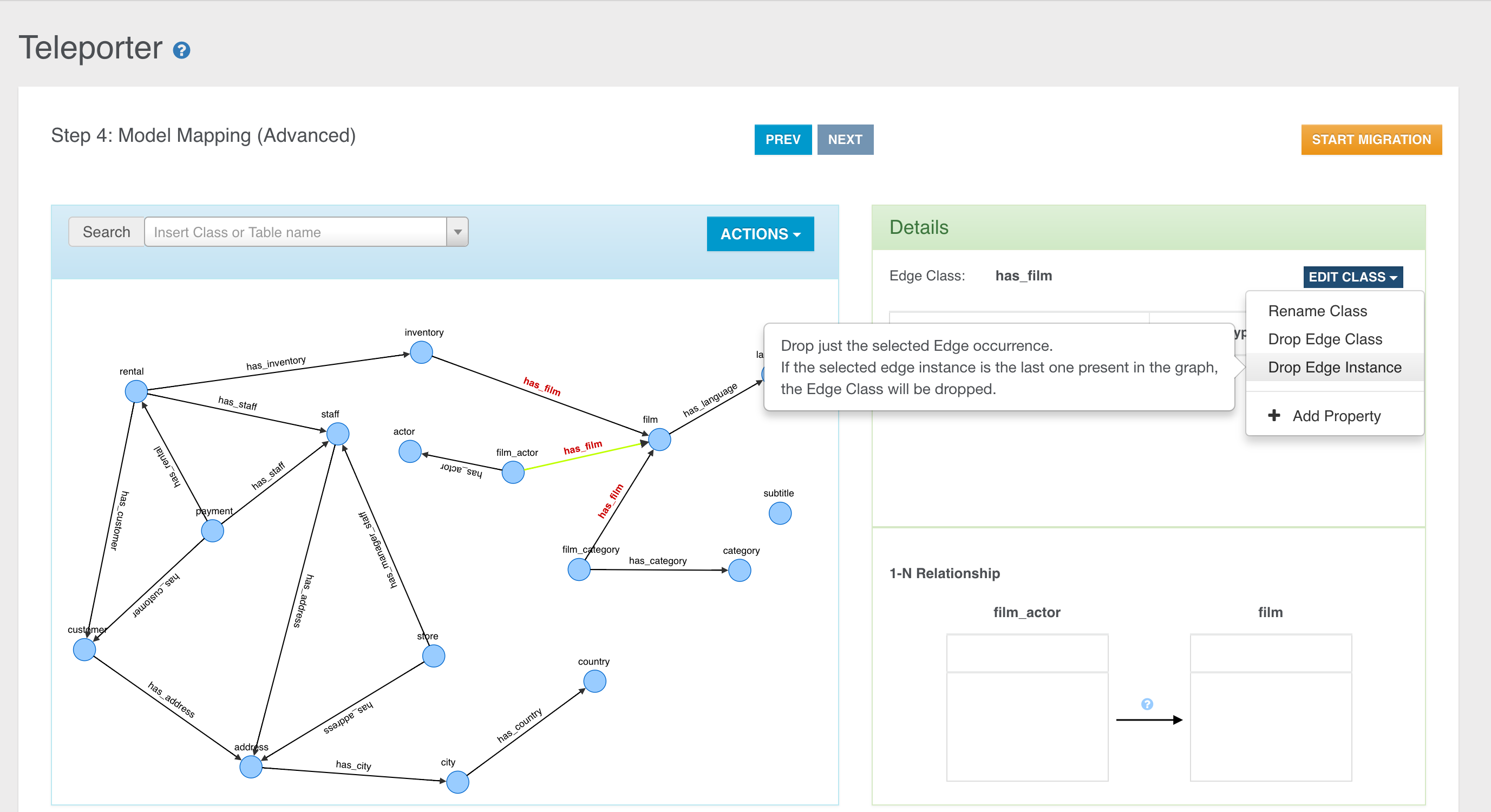Image resolution: width=1491 pixels, height=812 pixels.
Task: Choose Drop Edge Instance menu entry
Action: click(1334, 367)
